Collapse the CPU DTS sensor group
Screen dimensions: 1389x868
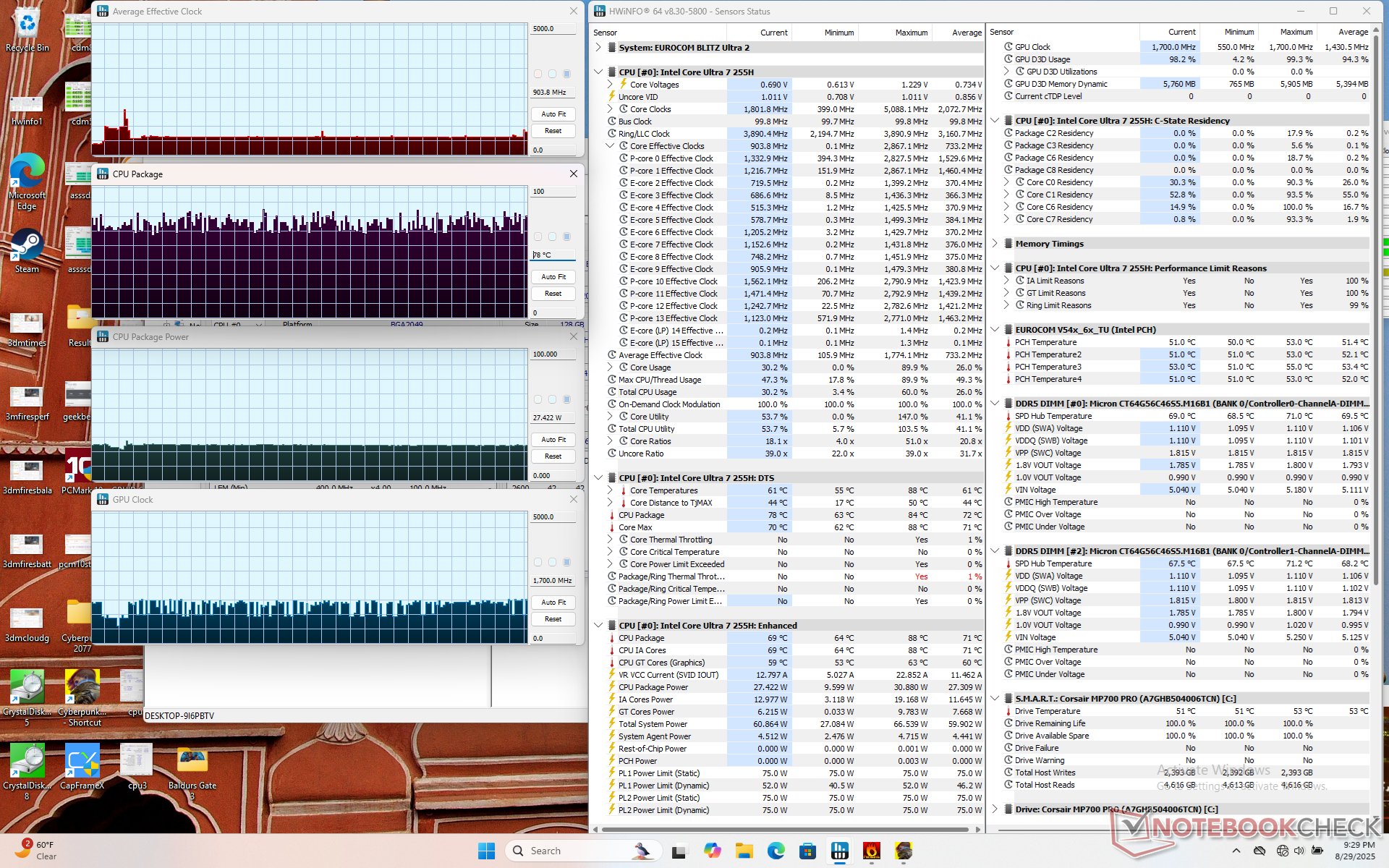click(x=598, y=478)
